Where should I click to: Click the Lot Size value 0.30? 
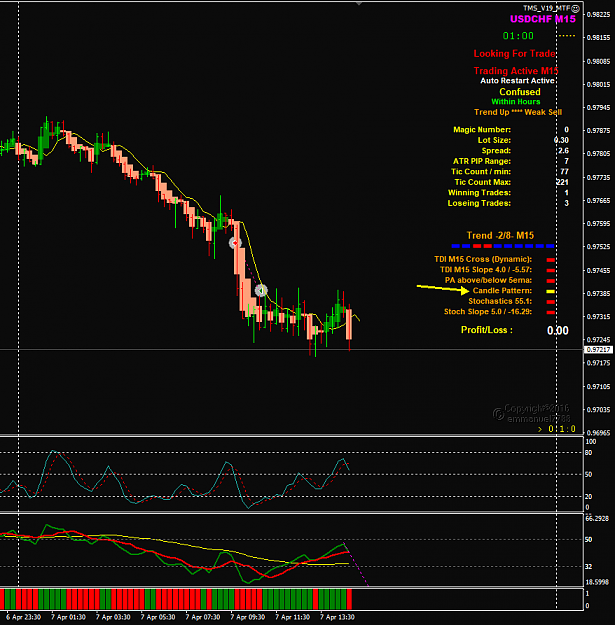[x=561, y=140]
